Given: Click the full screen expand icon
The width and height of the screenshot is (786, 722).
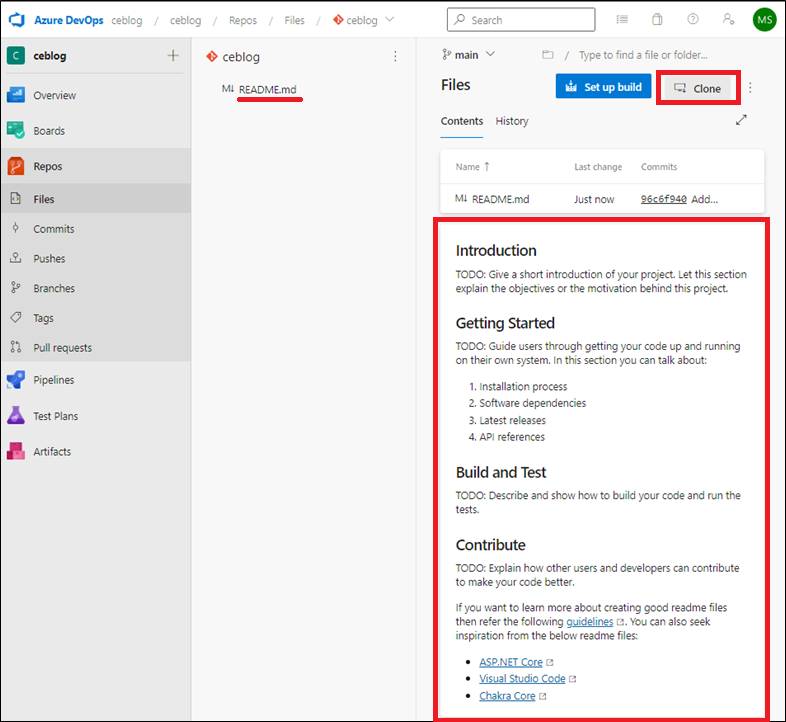Looking at the screenshot, I should pos(741,120).
